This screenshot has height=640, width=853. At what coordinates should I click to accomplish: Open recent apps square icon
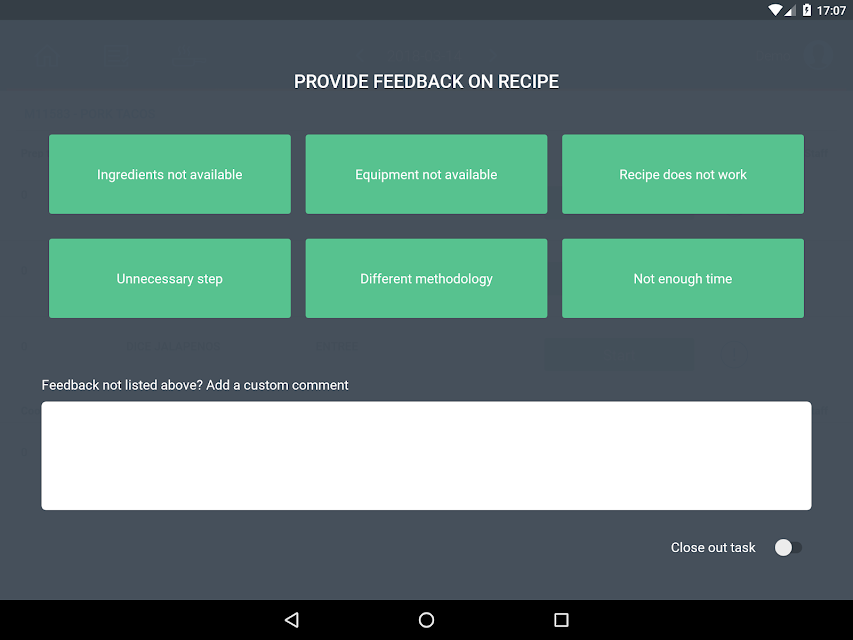(x=561, y=620)
